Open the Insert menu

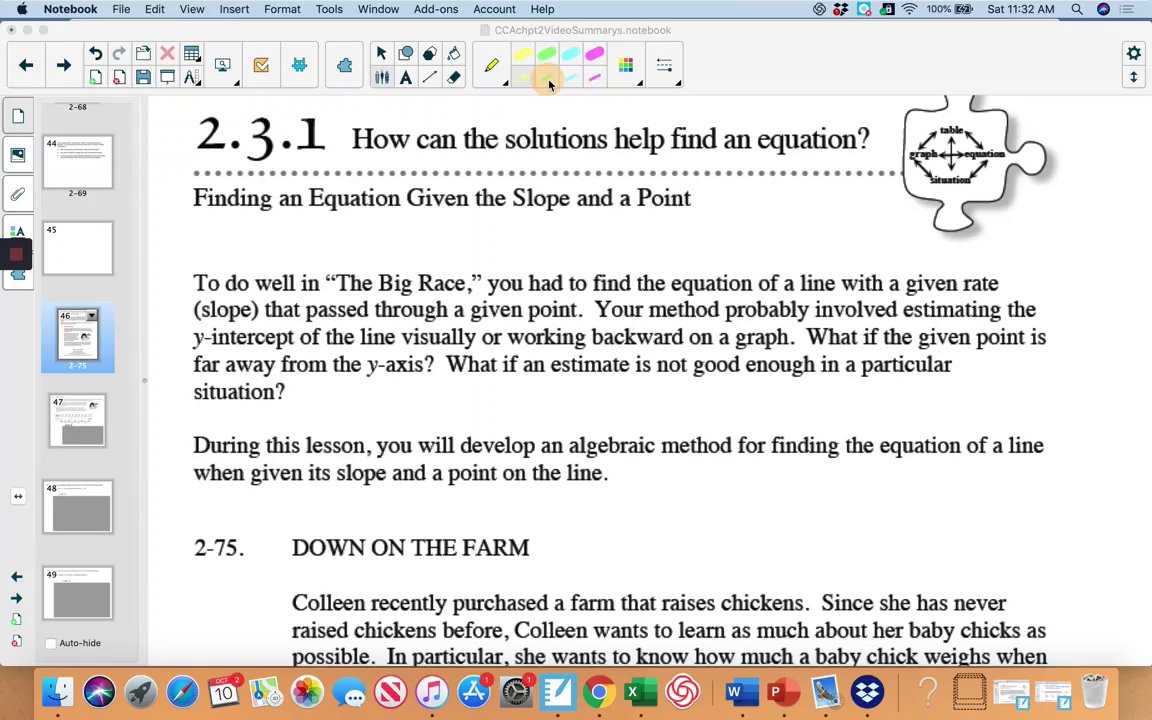[x=234, y=9]
